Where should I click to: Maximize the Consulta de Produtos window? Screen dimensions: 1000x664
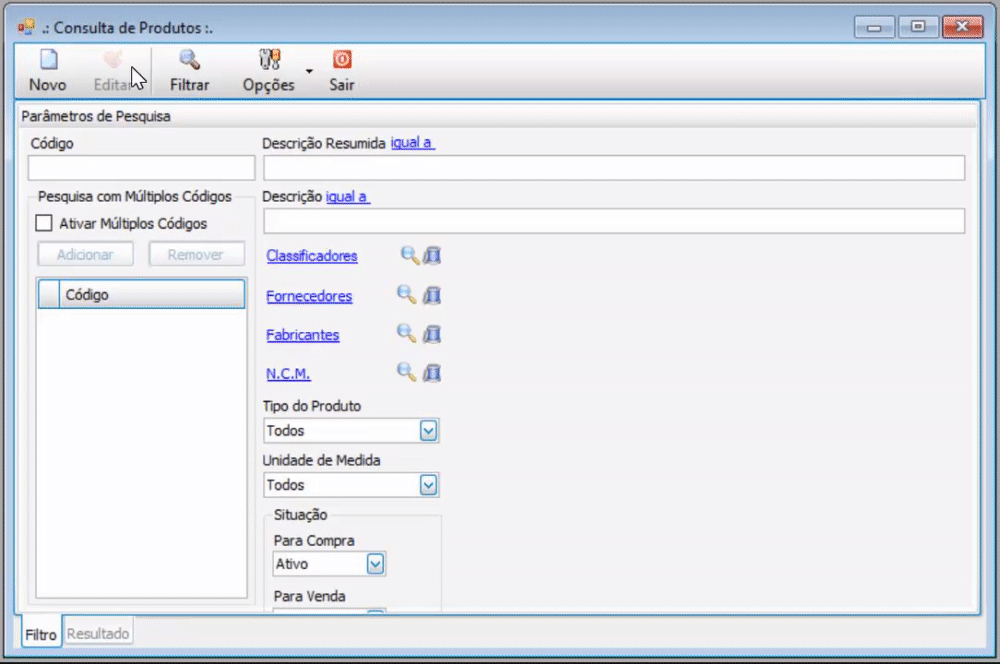click(918, 27)
